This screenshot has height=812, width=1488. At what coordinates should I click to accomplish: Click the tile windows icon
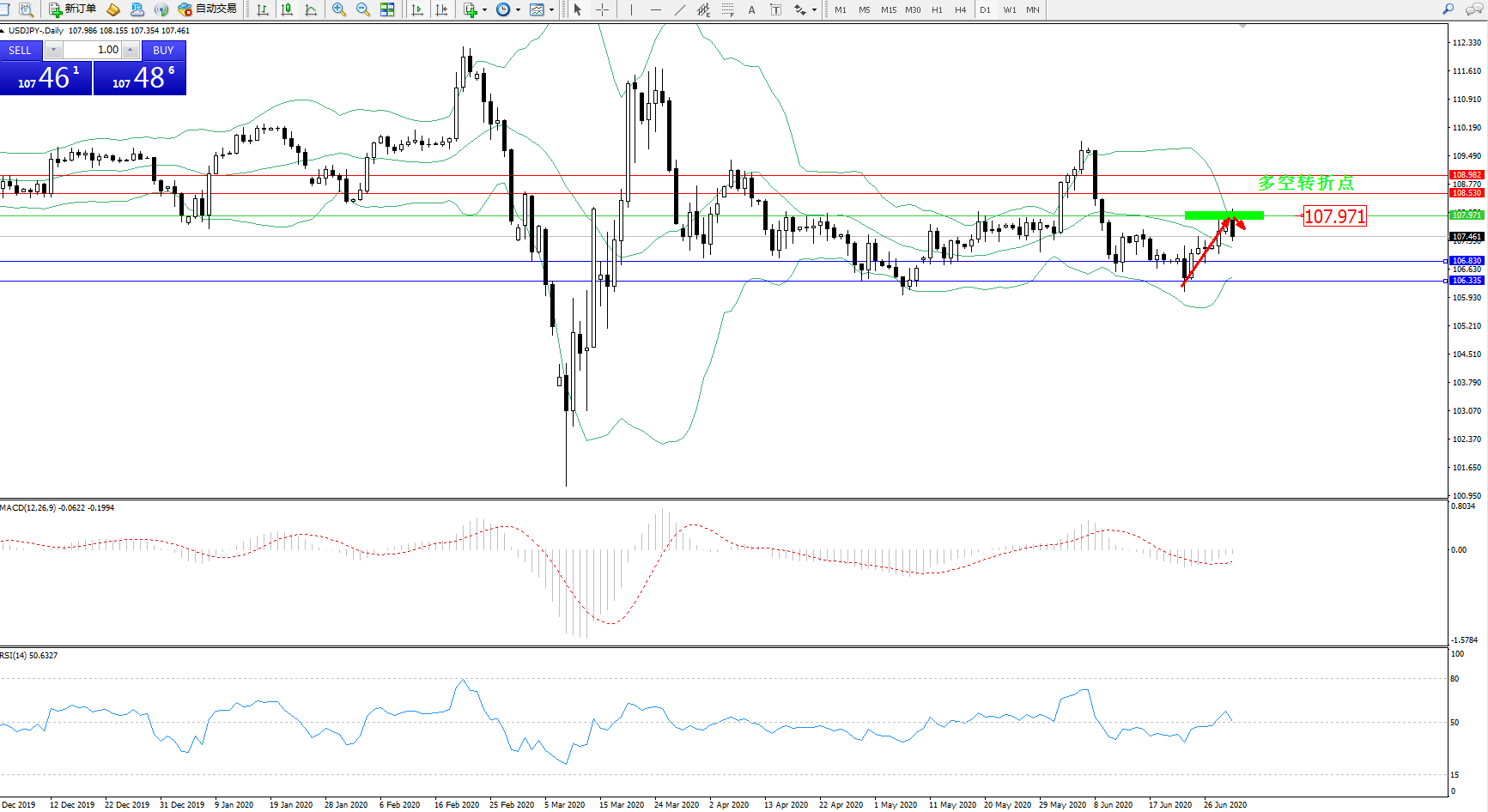tap(387, 9)
